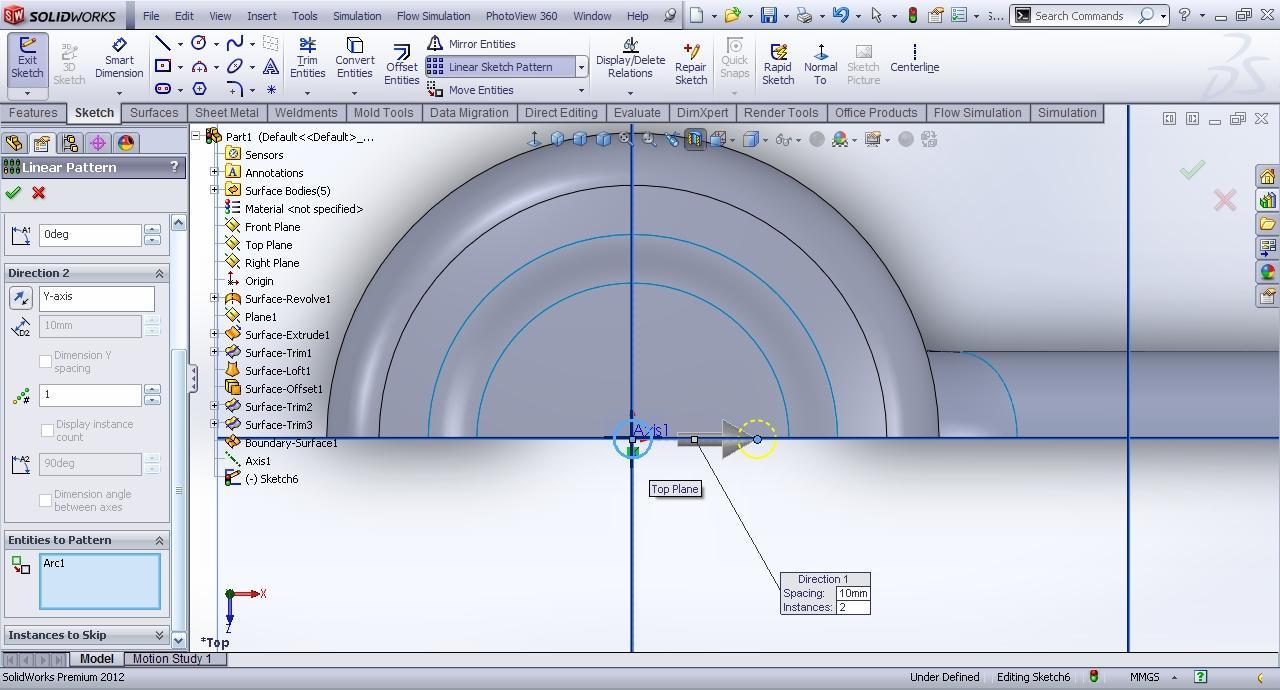The width and height of the screenshot is (1280, 690).
Task: Click the confirmation corner red X
Action: (x=1225, y=200)
